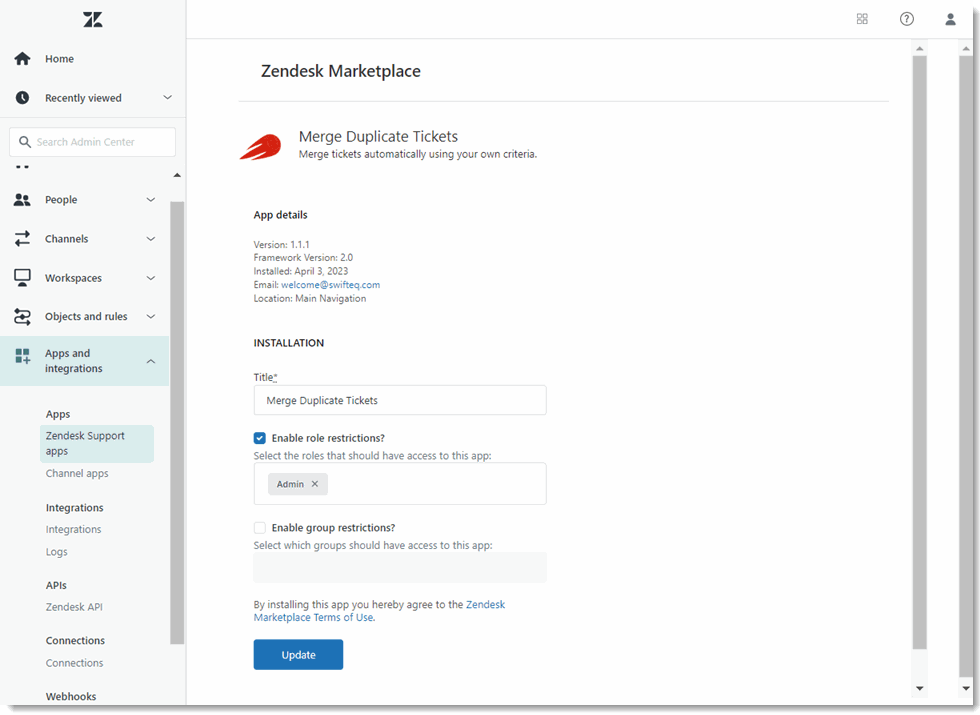Click the Merge Duplicate Tickets app logo
980x715 pixels.
(261, 146)
